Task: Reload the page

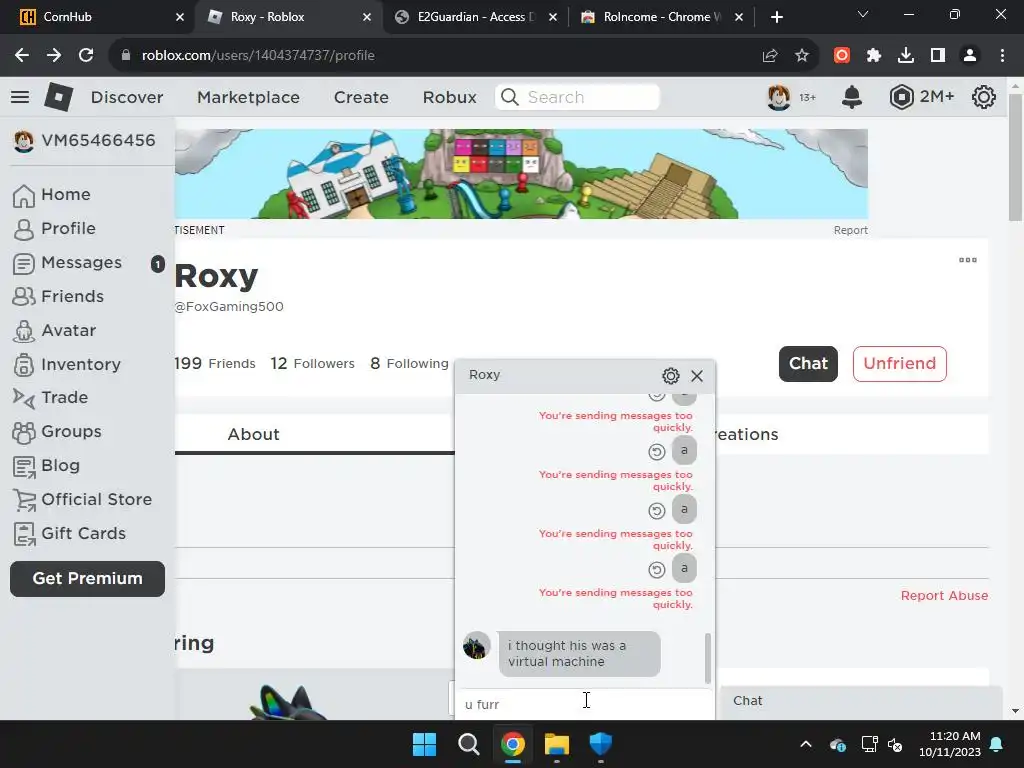Action: [x=86, y=56]
